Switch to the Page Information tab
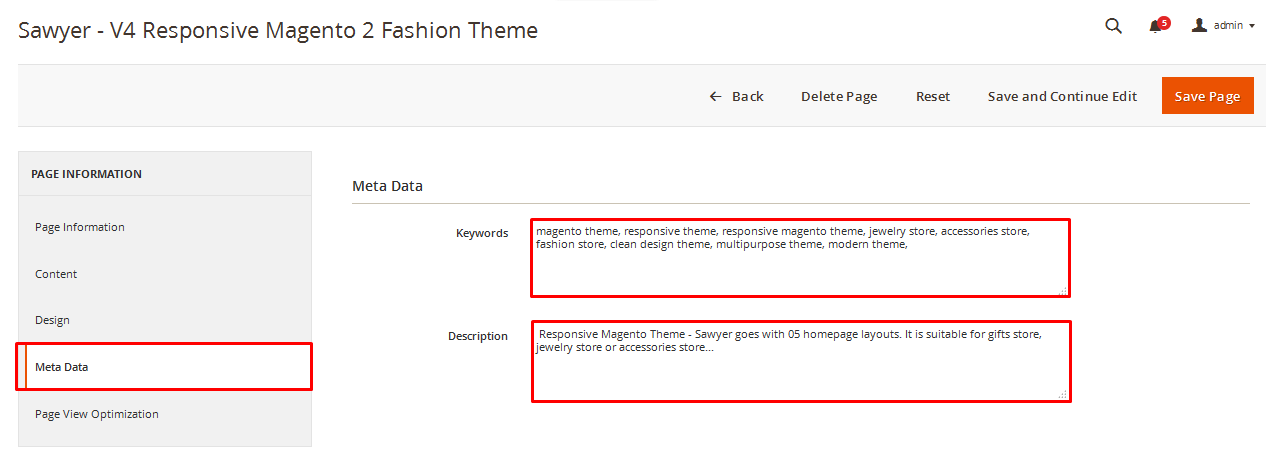 [80, 227]
